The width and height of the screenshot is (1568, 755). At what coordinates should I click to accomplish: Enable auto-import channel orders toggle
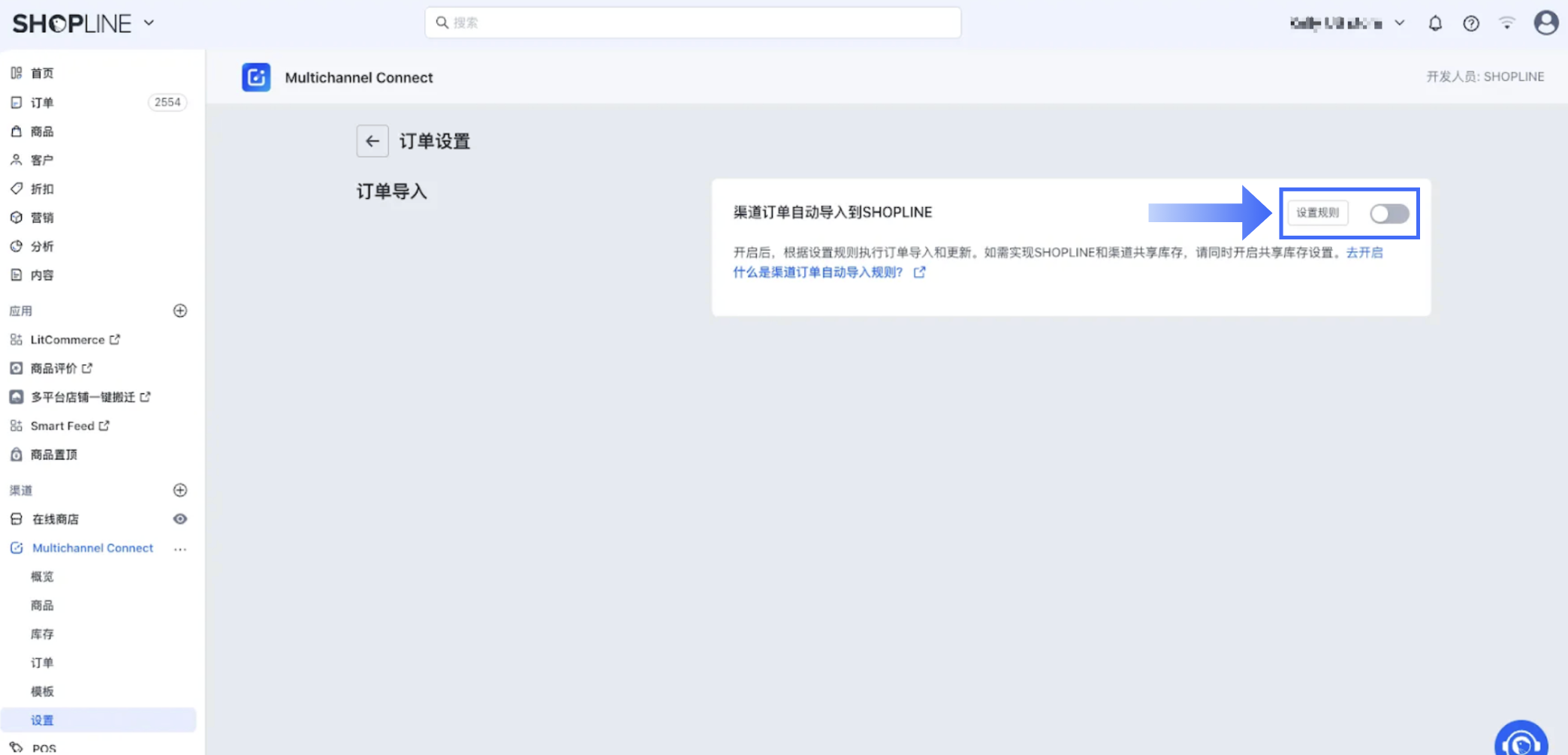click(x=1389, y=213)
